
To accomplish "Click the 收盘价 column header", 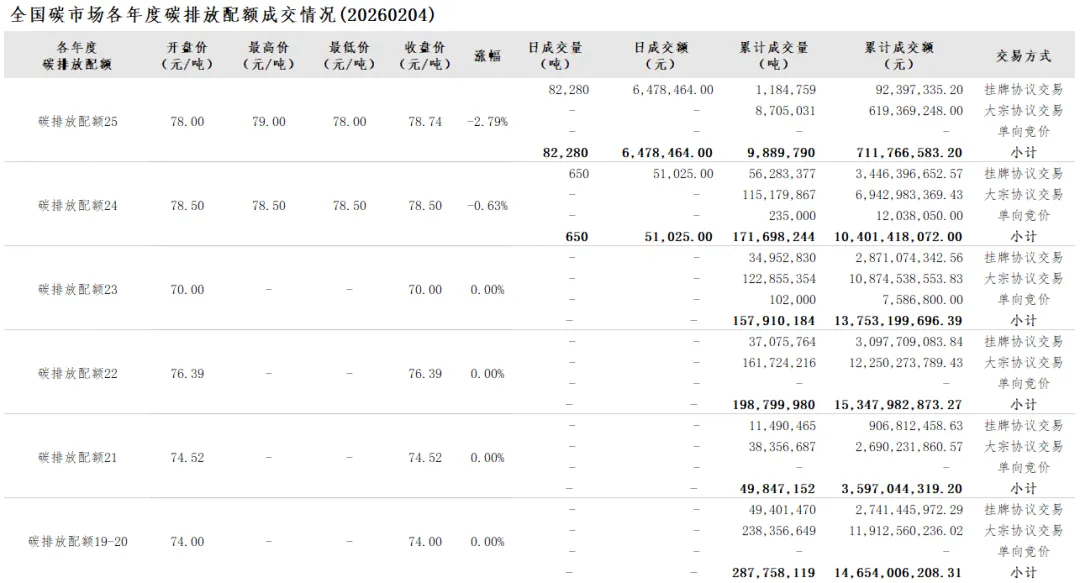I will (x=424, y=55).
